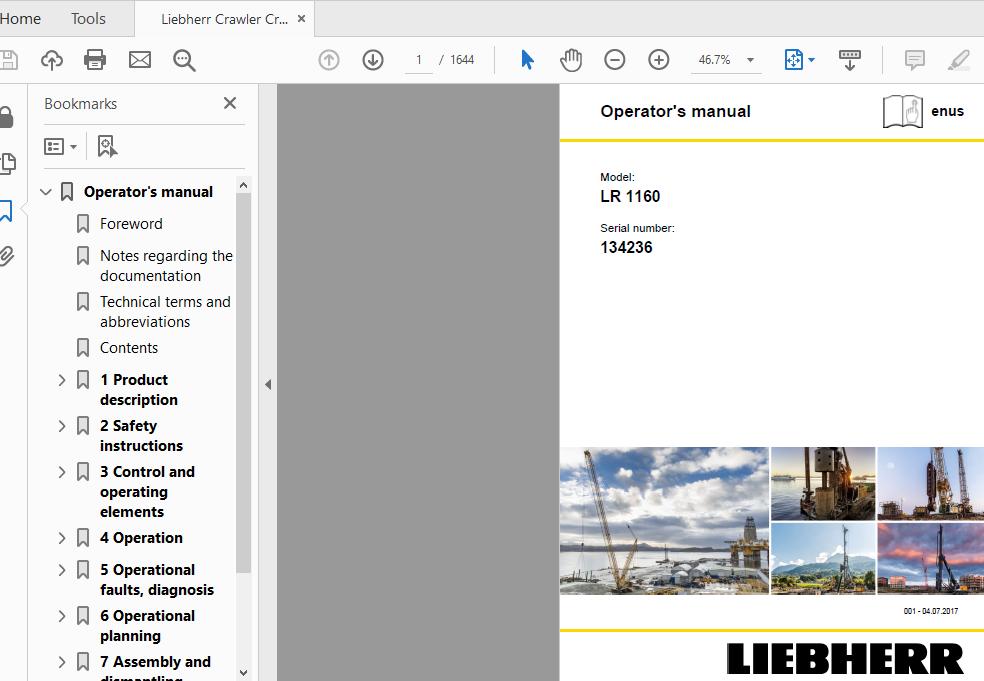Collapse the navigation pane with left arrow
The width and height of the screenshot is (984, 681).
pyautogui.click(x=268, y=384)
